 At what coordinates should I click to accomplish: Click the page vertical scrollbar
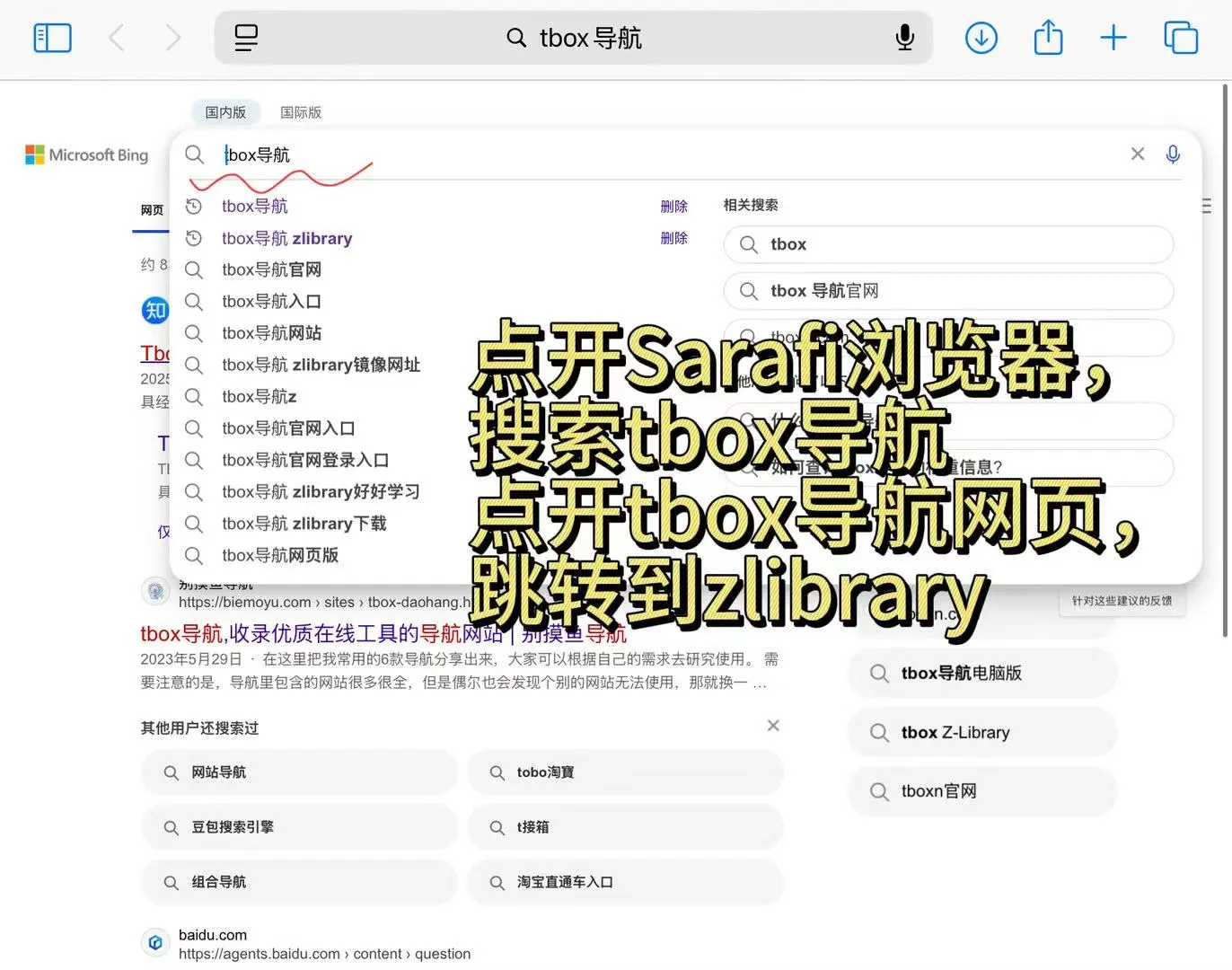[x=1226, y=359]
